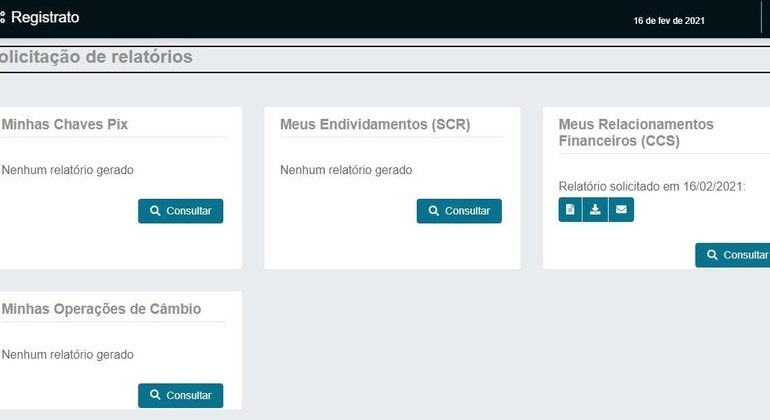Click Consultar under Meus Endividamentos (SCR)

[x=459, y=211]
